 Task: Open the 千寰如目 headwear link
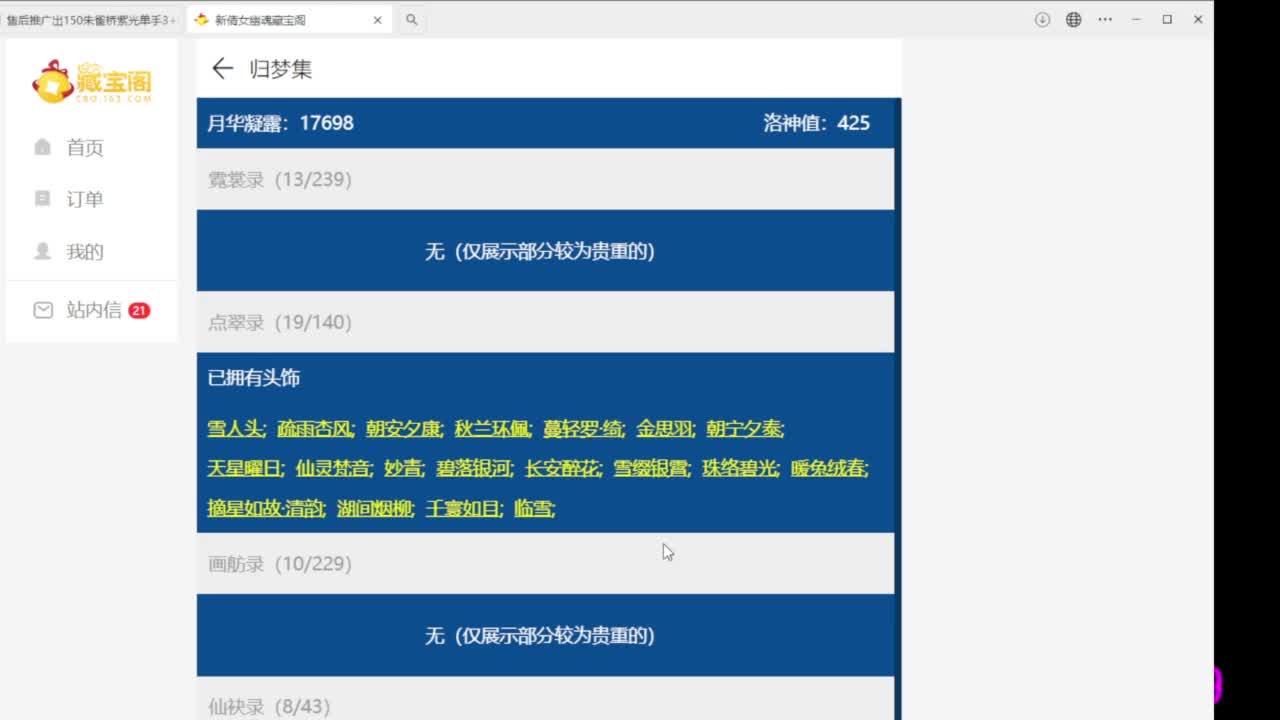pyautogui.click(x=463, y=509)
